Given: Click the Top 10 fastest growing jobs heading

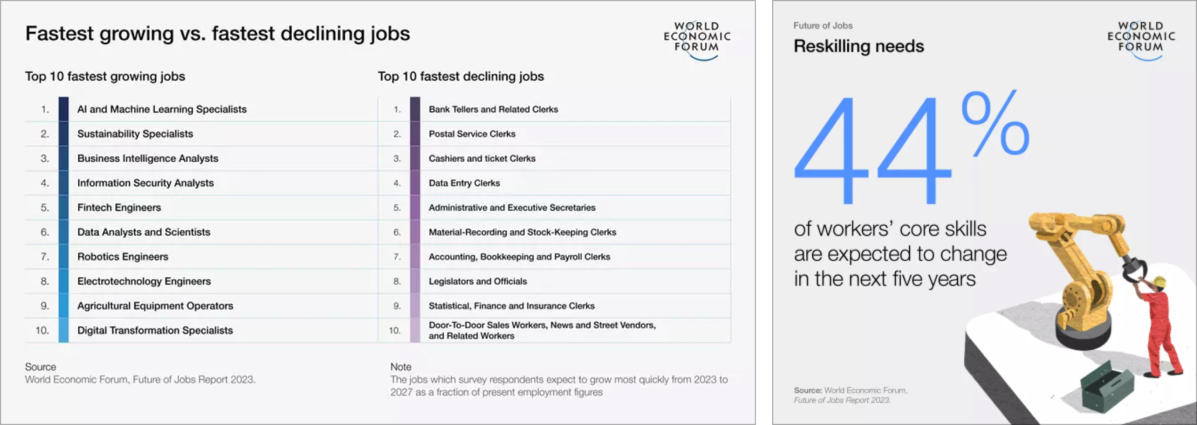Looking at the screenshot, I should 105,76.
